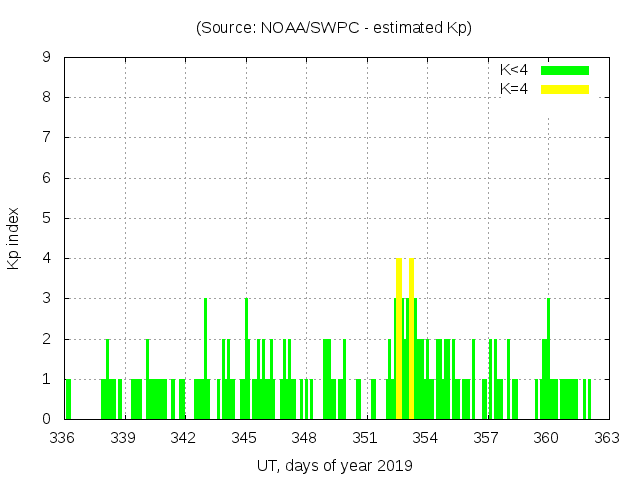The height and width of the screenshot is (480, 640).
Task: Click the y-axis tick label 4
Action: click(x=47, y=259)
